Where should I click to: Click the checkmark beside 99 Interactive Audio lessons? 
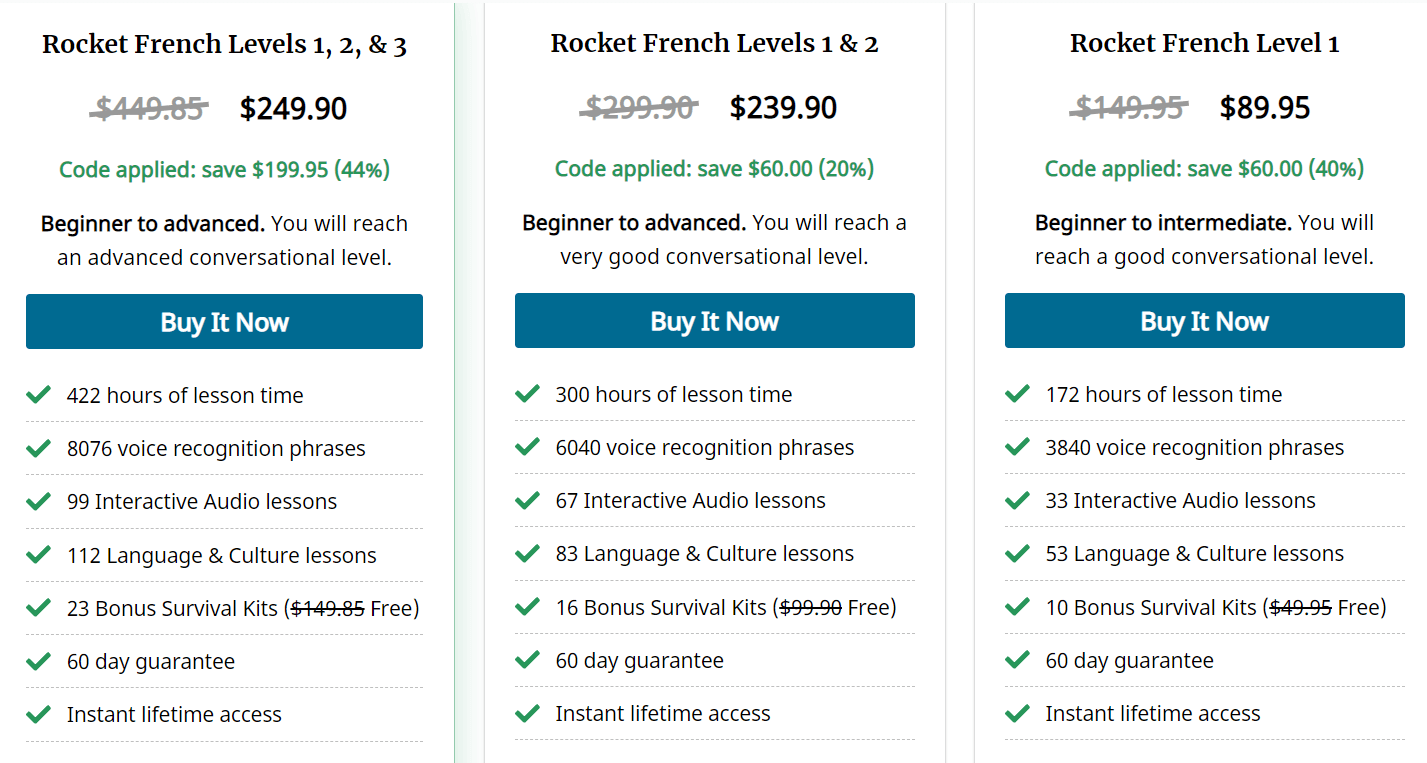[38, 500]
